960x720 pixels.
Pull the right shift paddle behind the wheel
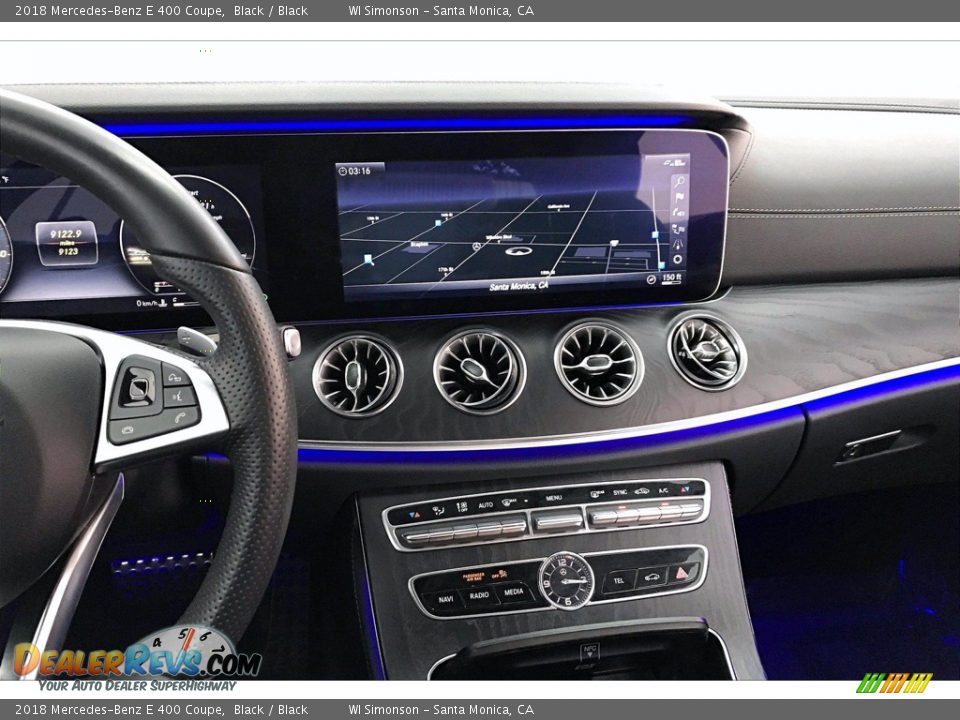click(197, 340)
